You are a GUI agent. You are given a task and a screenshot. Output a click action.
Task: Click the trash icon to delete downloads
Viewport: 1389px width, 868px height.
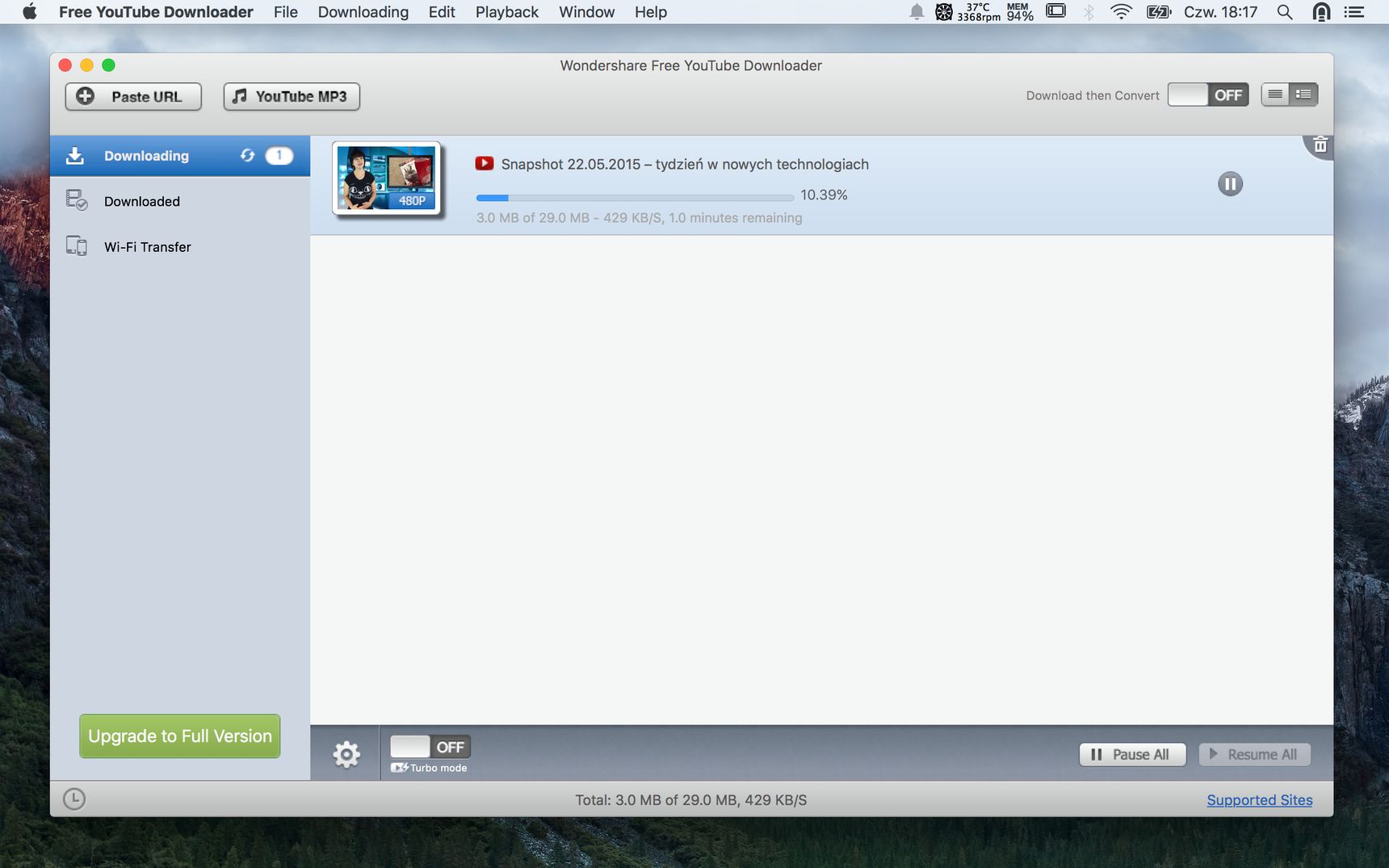coord(1320,145)
